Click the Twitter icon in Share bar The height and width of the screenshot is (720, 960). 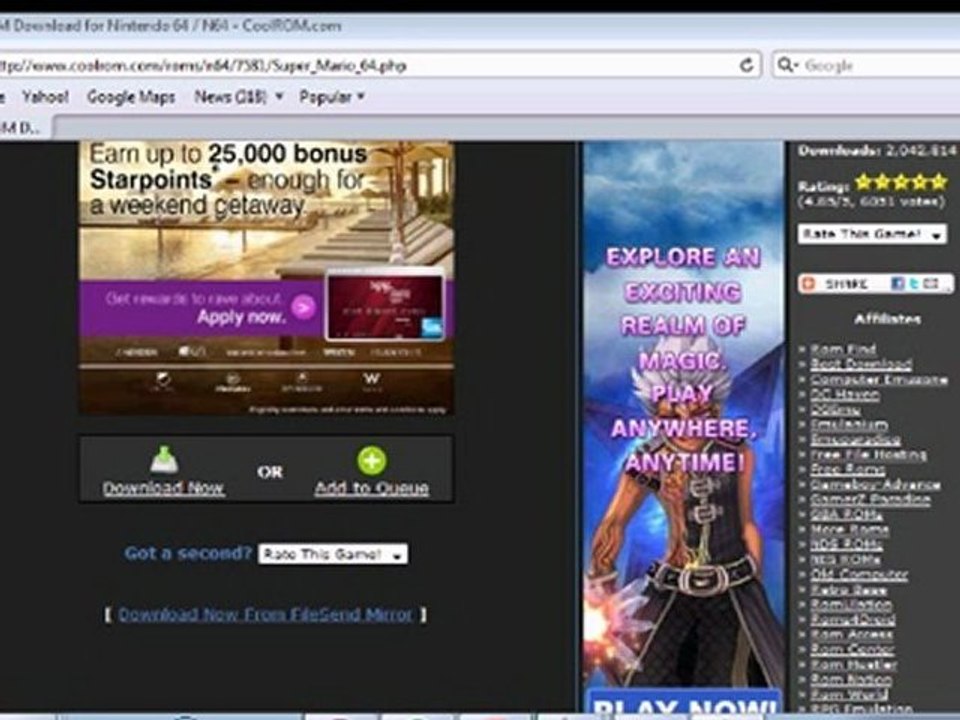click(913, 283)
